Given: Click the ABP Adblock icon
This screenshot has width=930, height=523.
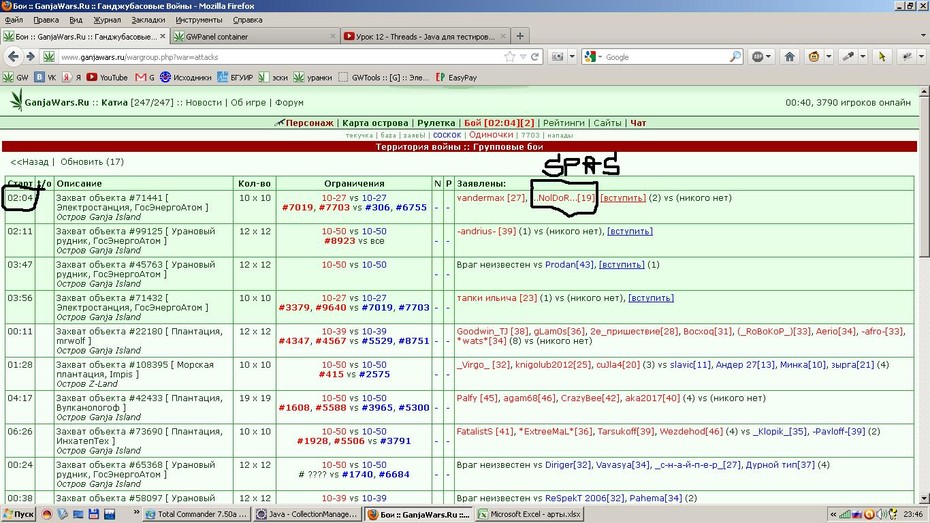Looking at the screenshot, I should pos(758,57).
